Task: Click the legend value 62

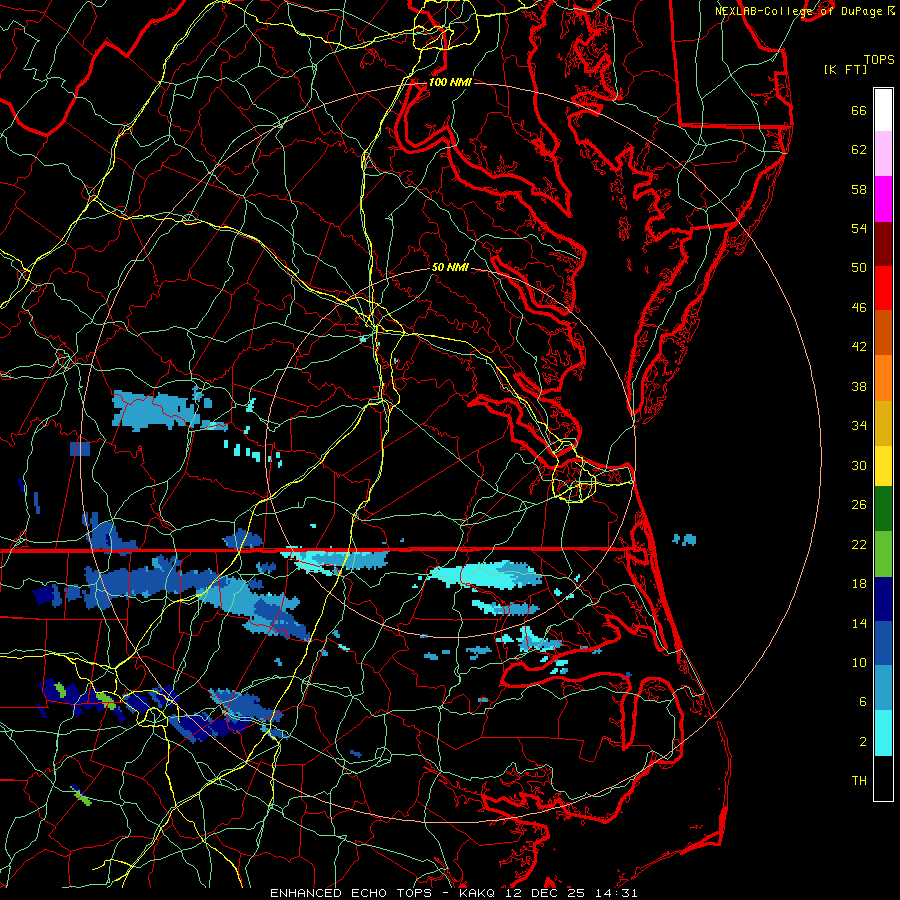Action: (859, 150)
